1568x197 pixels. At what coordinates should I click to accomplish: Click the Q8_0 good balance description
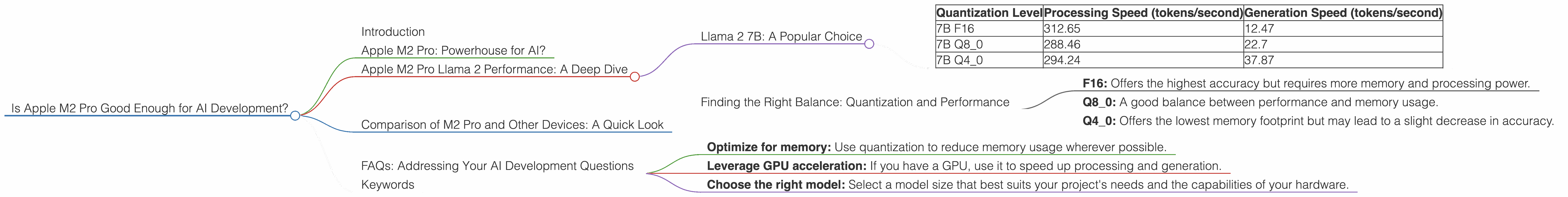pos(1260,102)
